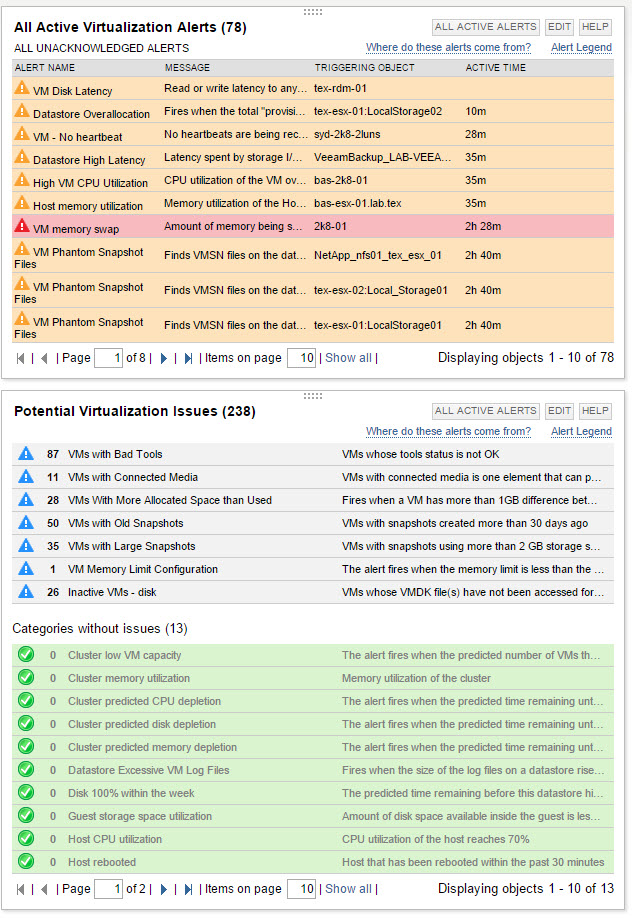The image size is (632, 918).
Task: Click the Page number field in the Active Alerts pager
Action: 108,358
